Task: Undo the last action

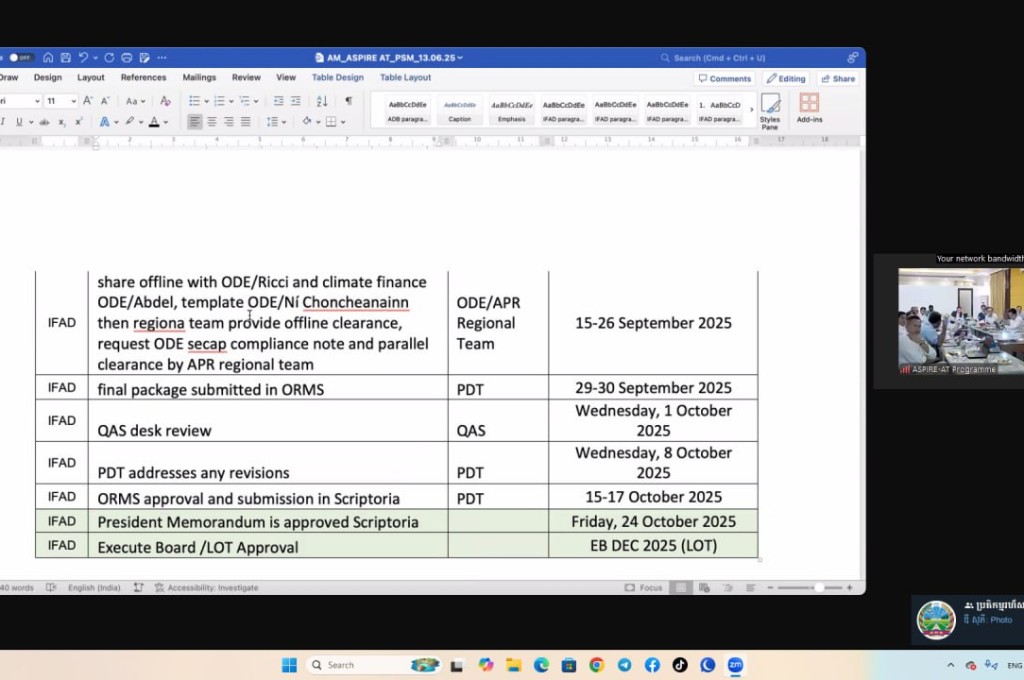Action: tap(83, 57)
